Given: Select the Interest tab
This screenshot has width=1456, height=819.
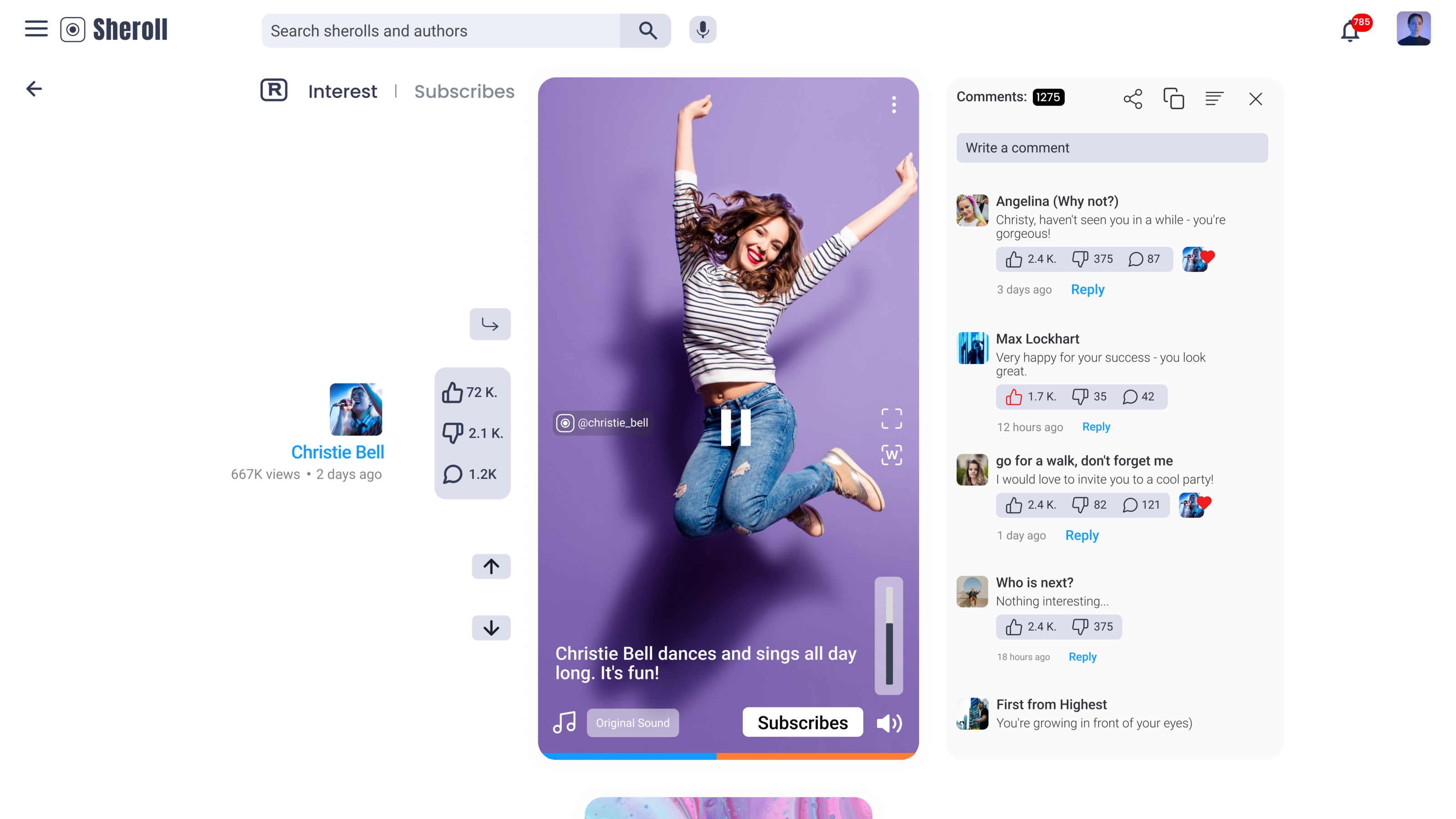Looking at the screenshot, I should 342,91.
